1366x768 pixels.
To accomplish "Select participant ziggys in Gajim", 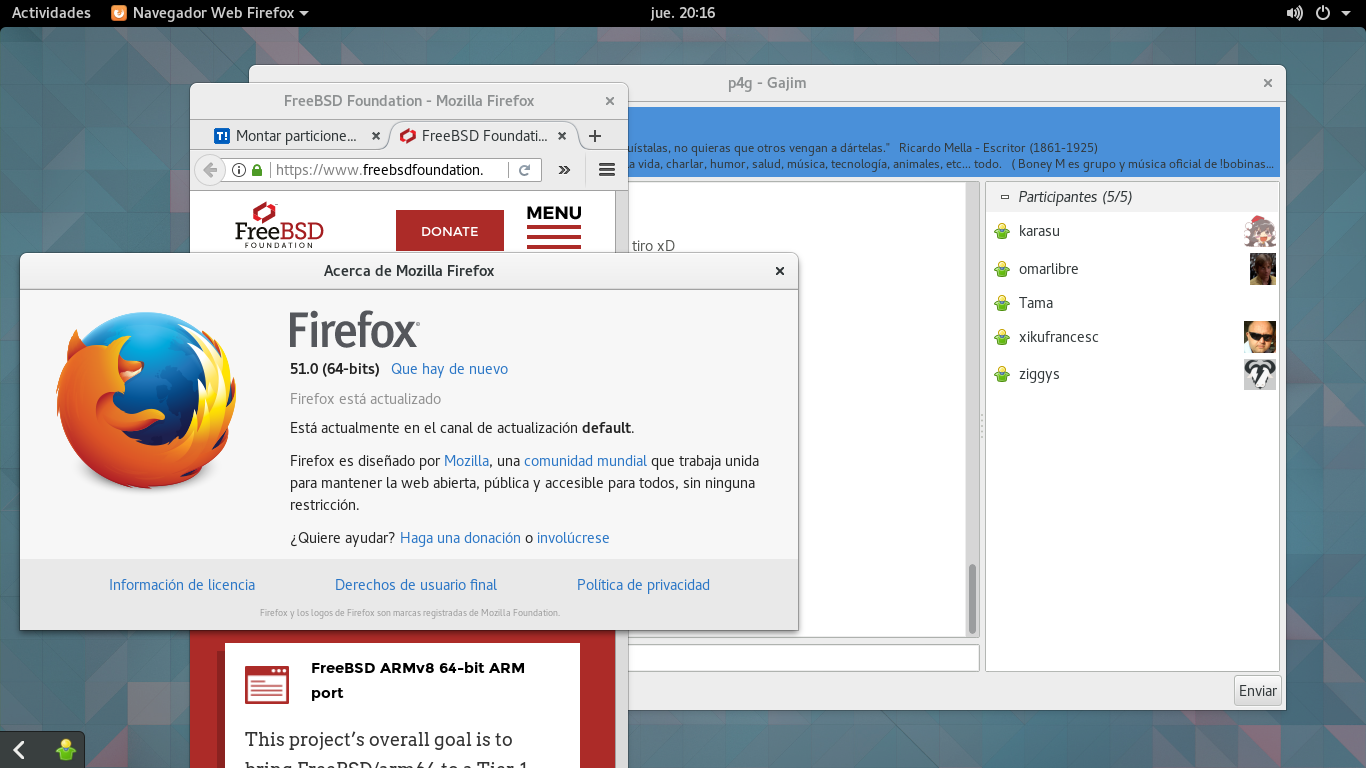I will click(1132, 374).
